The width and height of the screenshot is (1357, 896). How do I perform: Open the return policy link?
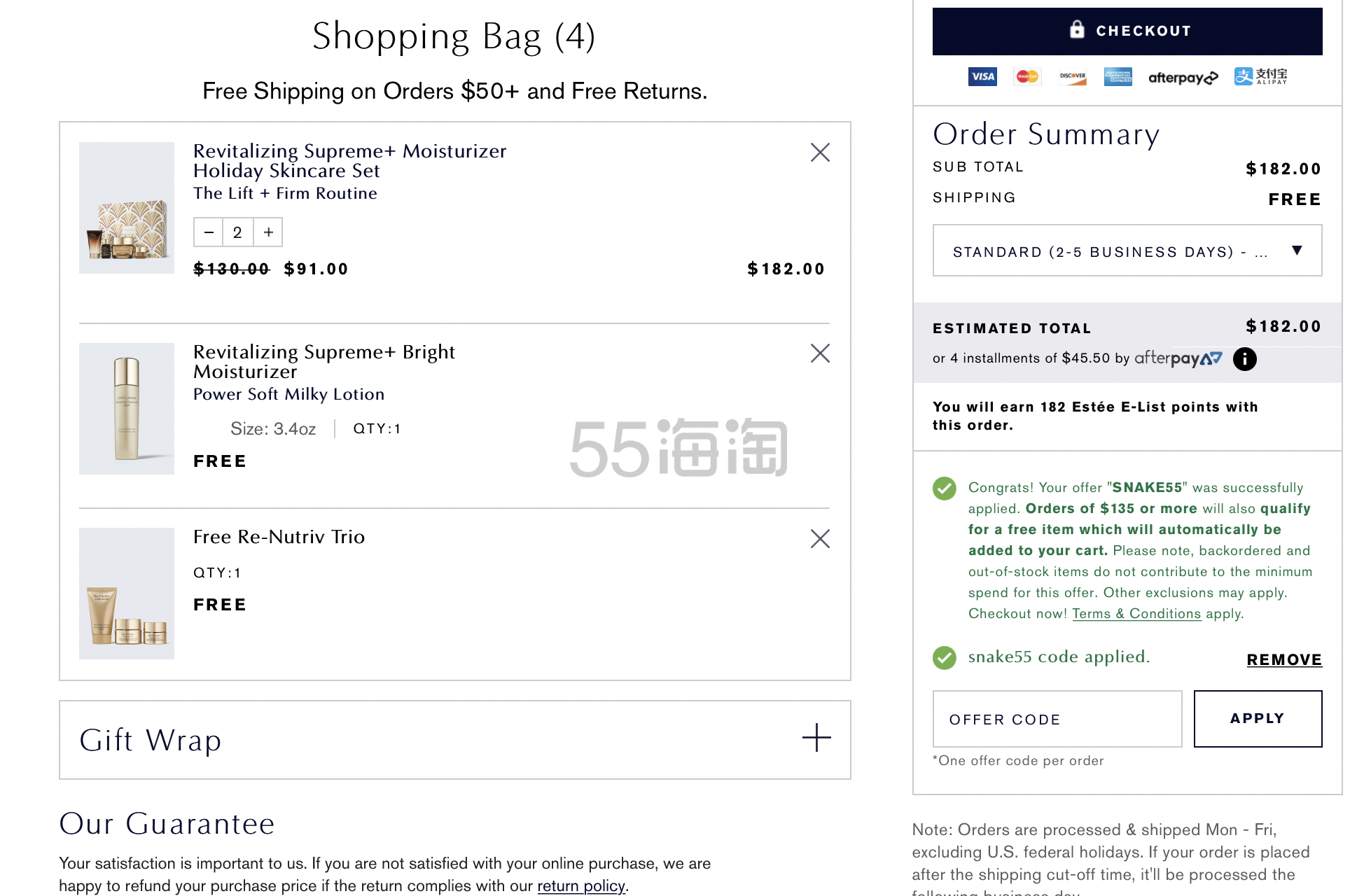pos(581,886)
